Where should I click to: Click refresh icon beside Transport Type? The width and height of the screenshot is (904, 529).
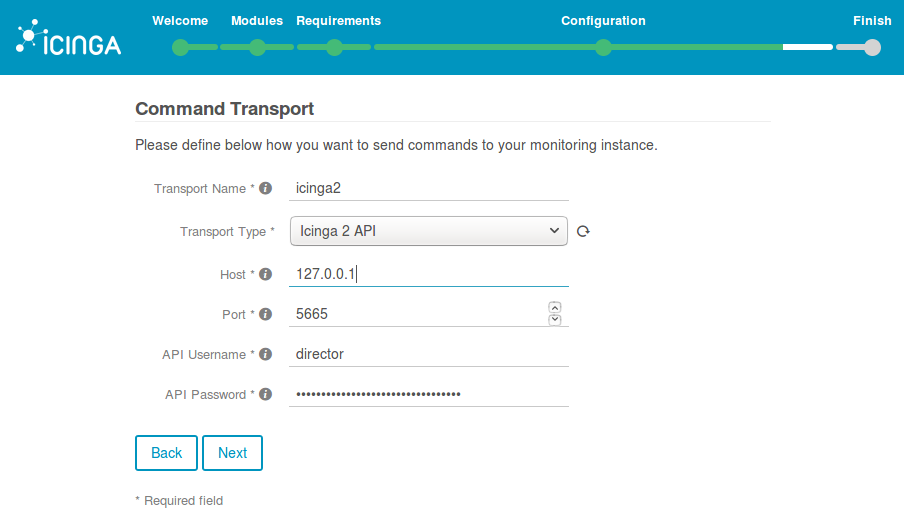(x=583, y=231)
